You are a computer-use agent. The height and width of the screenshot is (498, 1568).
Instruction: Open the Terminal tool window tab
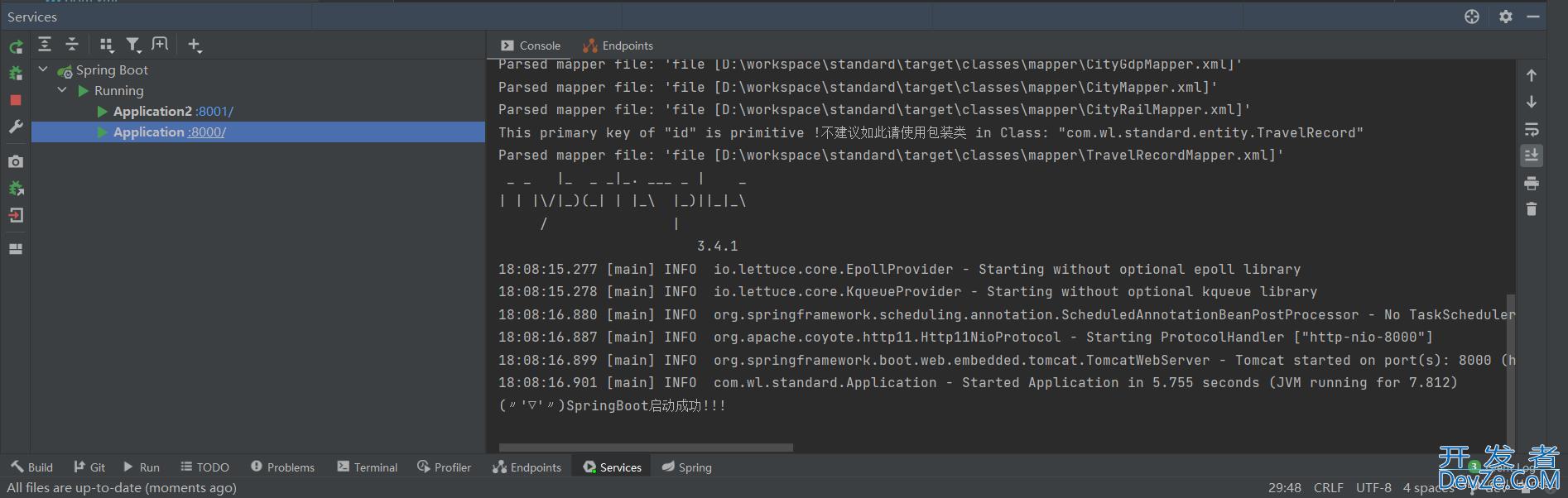tap(367, 467)
